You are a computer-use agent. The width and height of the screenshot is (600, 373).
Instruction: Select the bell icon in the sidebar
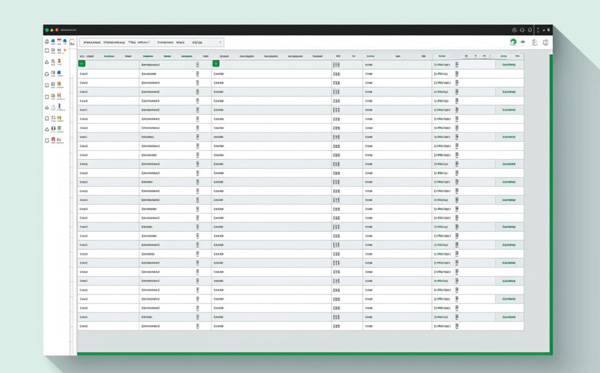coord(53,107)
